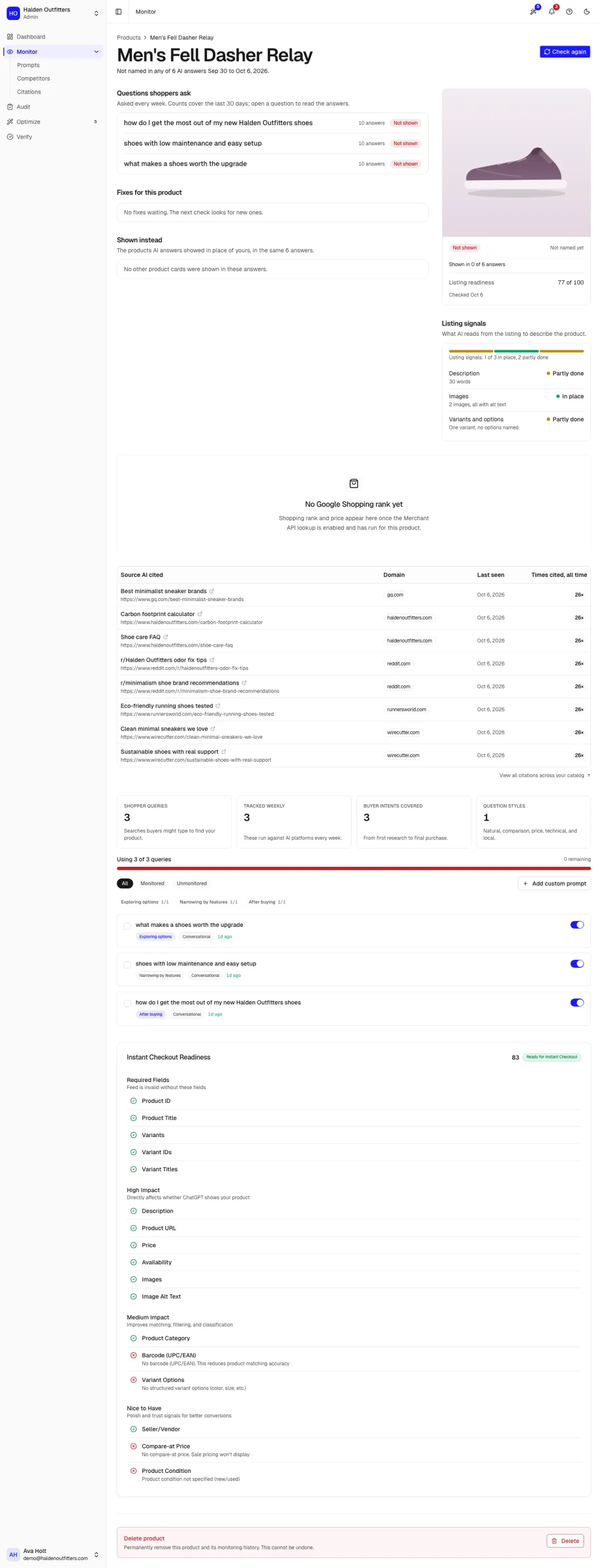Click the HO organization avatar

click(x=13, y=13)
